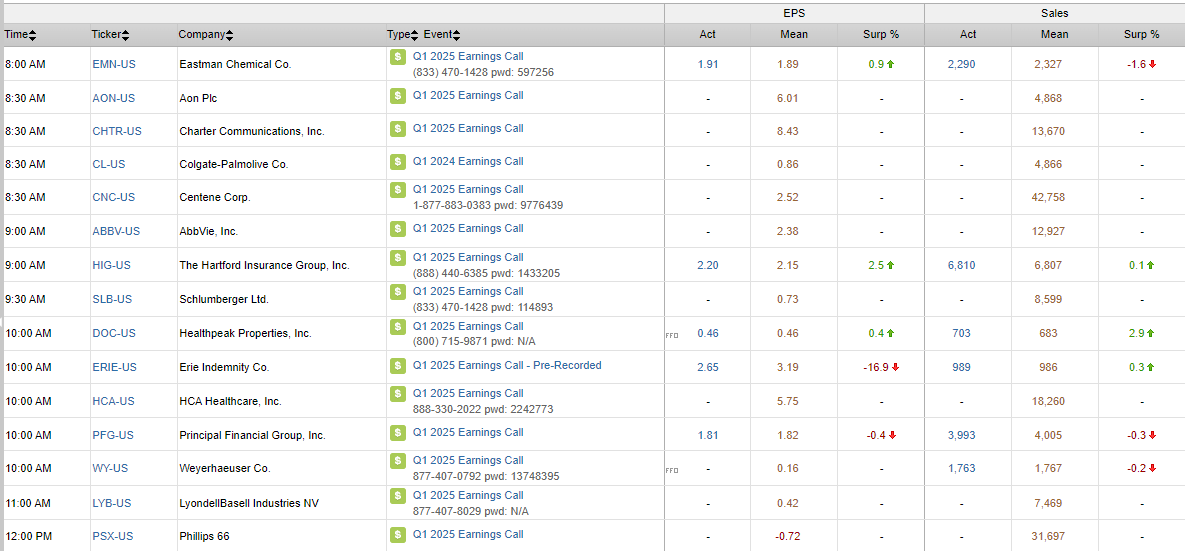Click the green earnings icon for Eastman Chemical

pos(398,57)
